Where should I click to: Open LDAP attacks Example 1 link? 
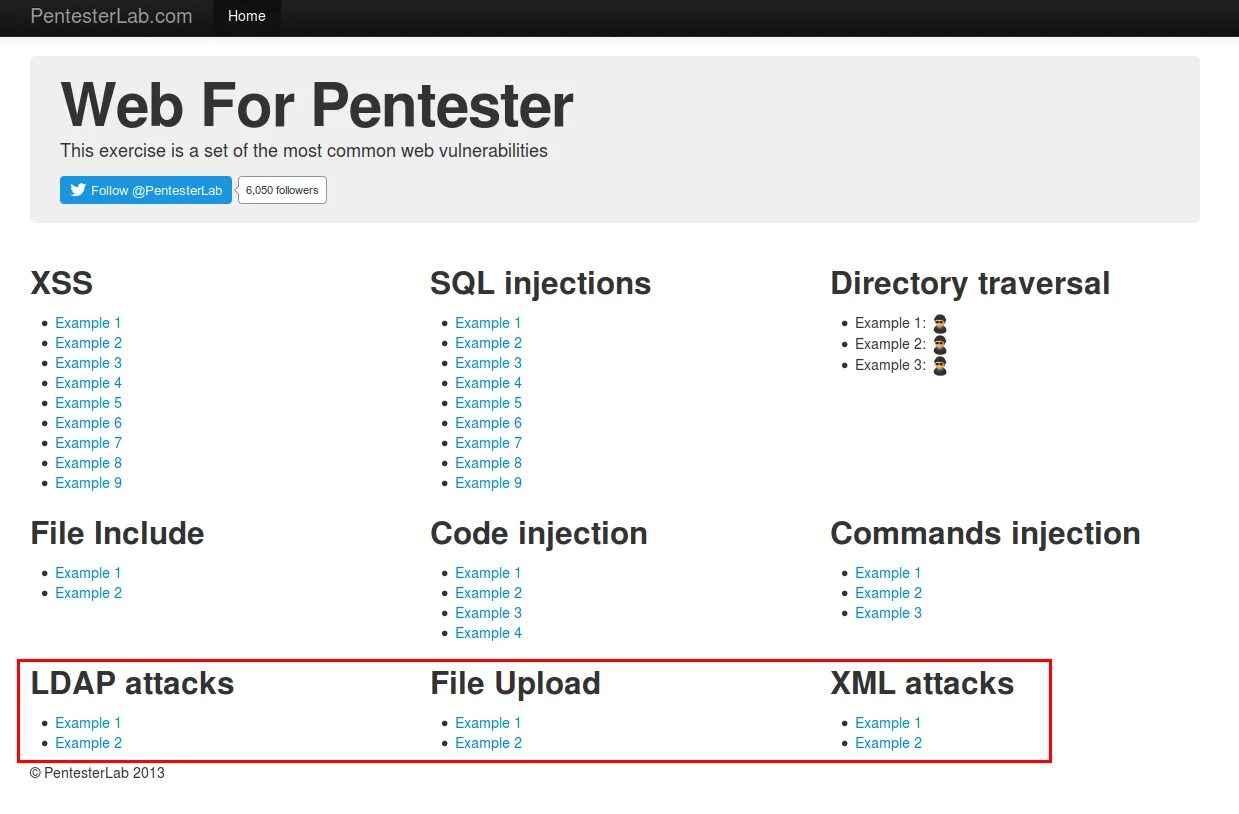pyautogui.click(x=88, y=723)
